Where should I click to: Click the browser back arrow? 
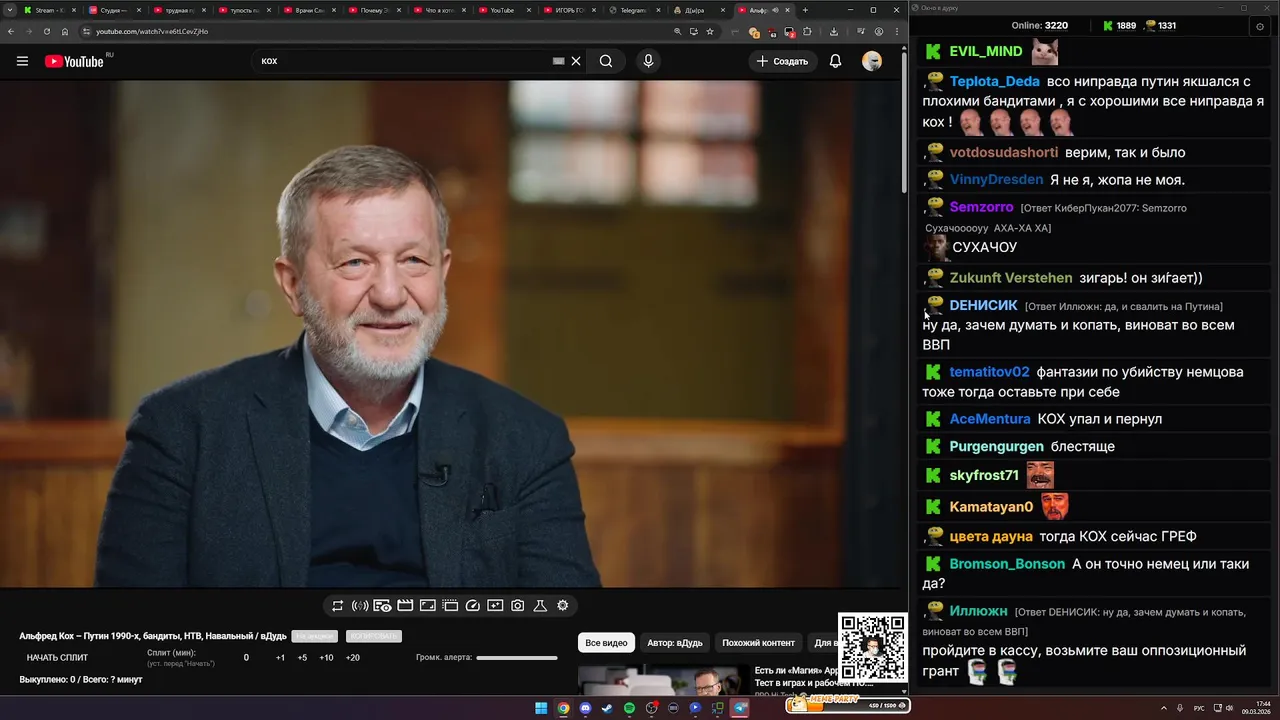[11, 31]
